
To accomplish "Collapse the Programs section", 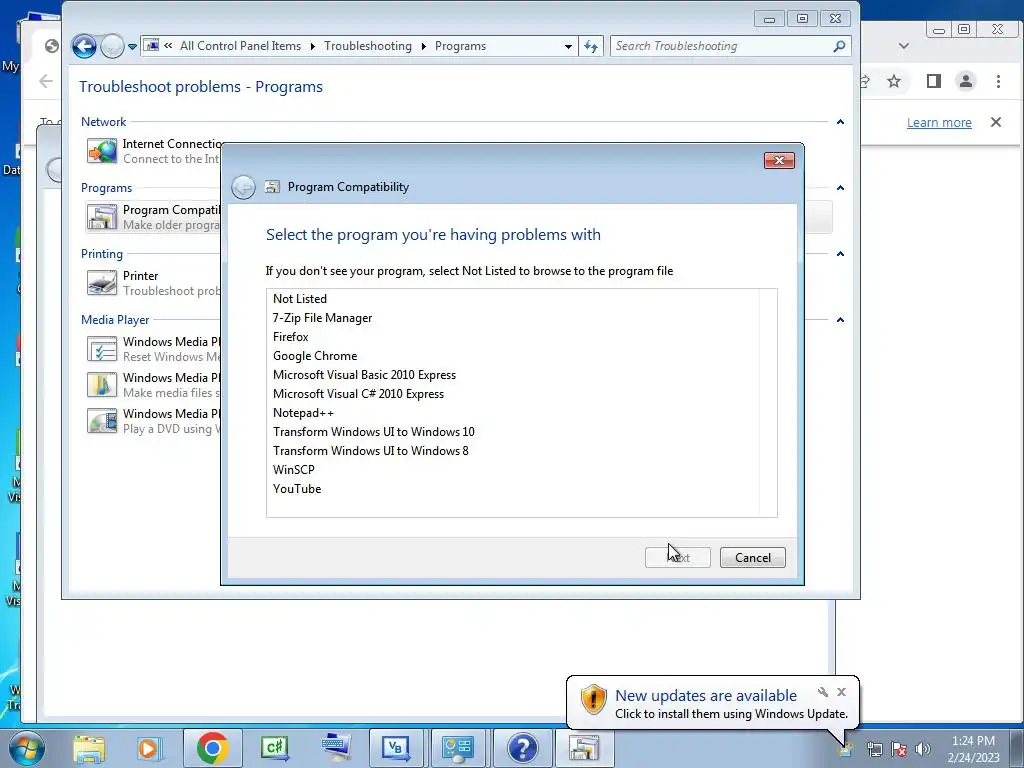I will click(x=840, y=188).
